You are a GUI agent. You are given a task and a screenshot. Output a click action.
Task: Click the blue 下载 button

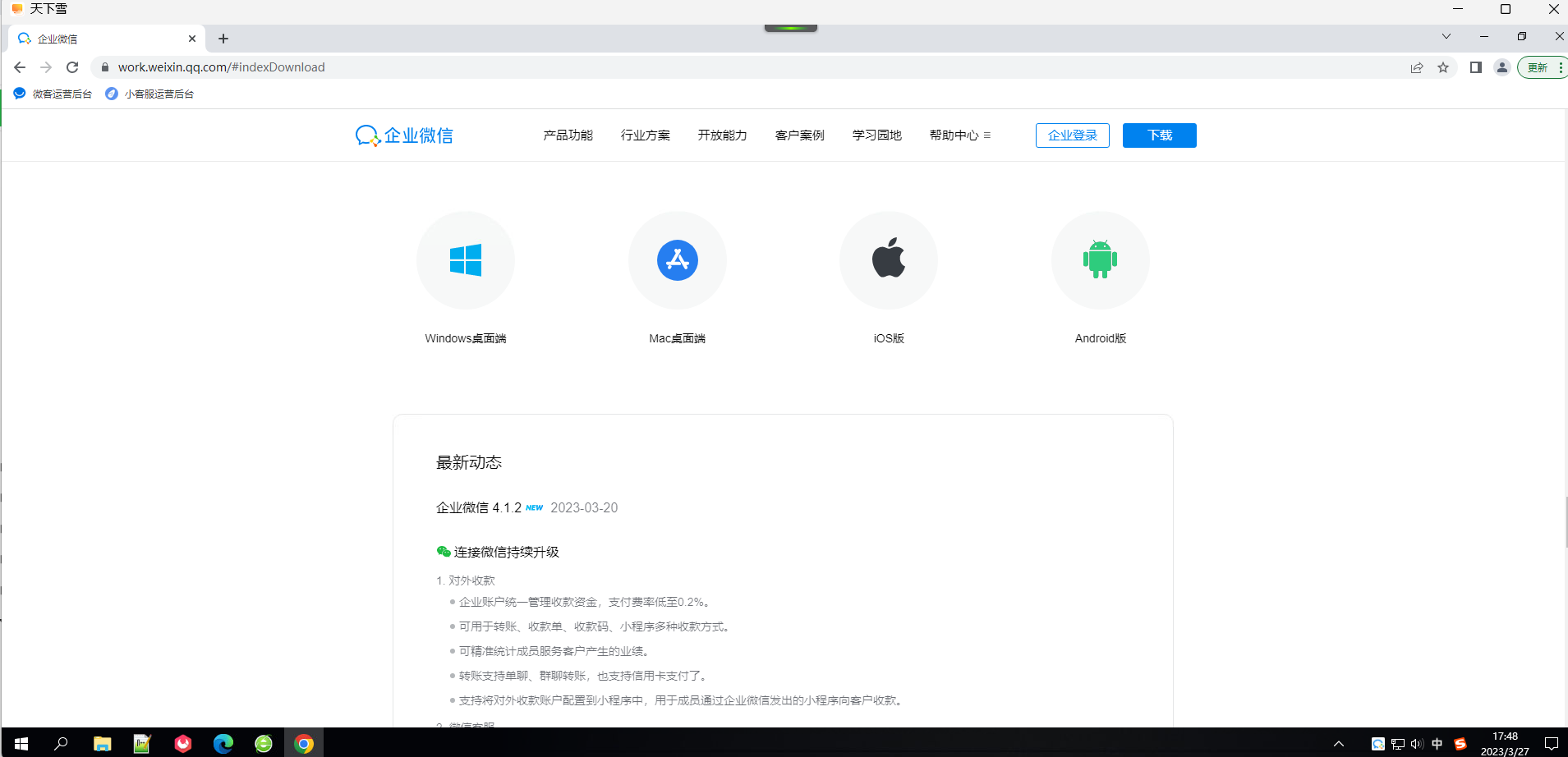pyautogui.click(x=1160, y=135)
